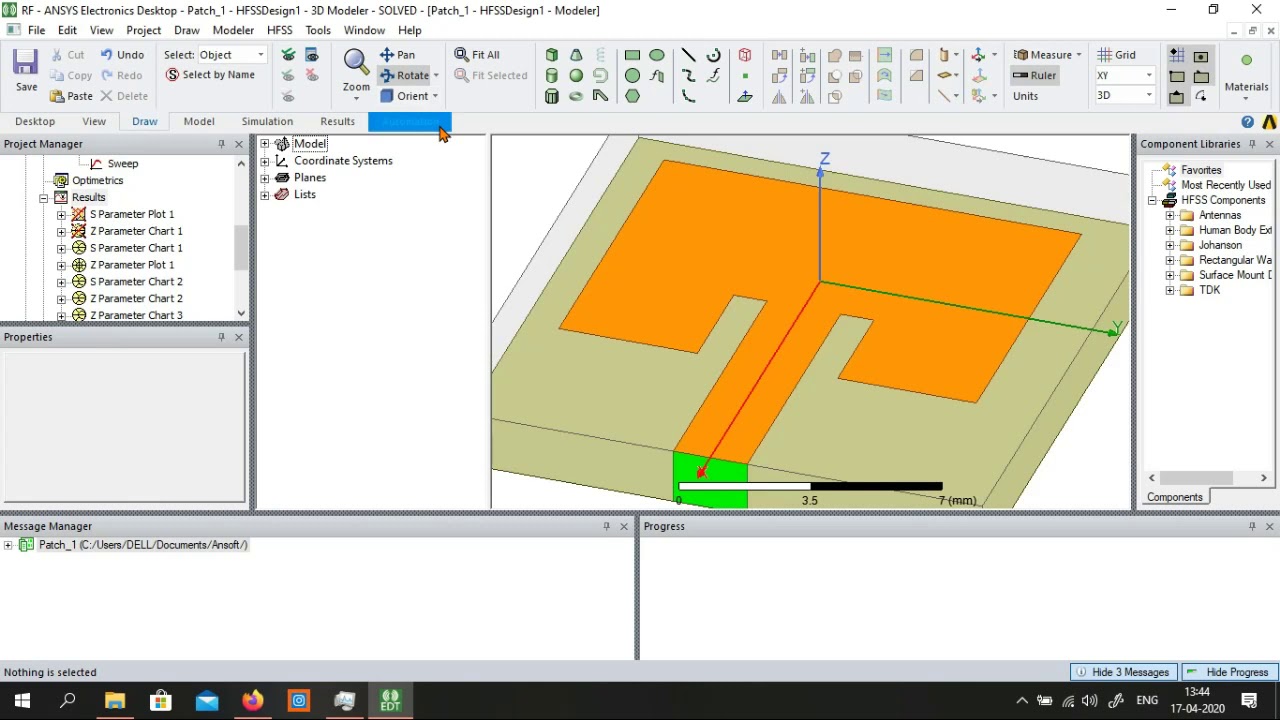The height and width of the screenshot is (720, 1280).
Task: Select the Draw Line tool
Action: pyautogui.click(x=688, y=55)
